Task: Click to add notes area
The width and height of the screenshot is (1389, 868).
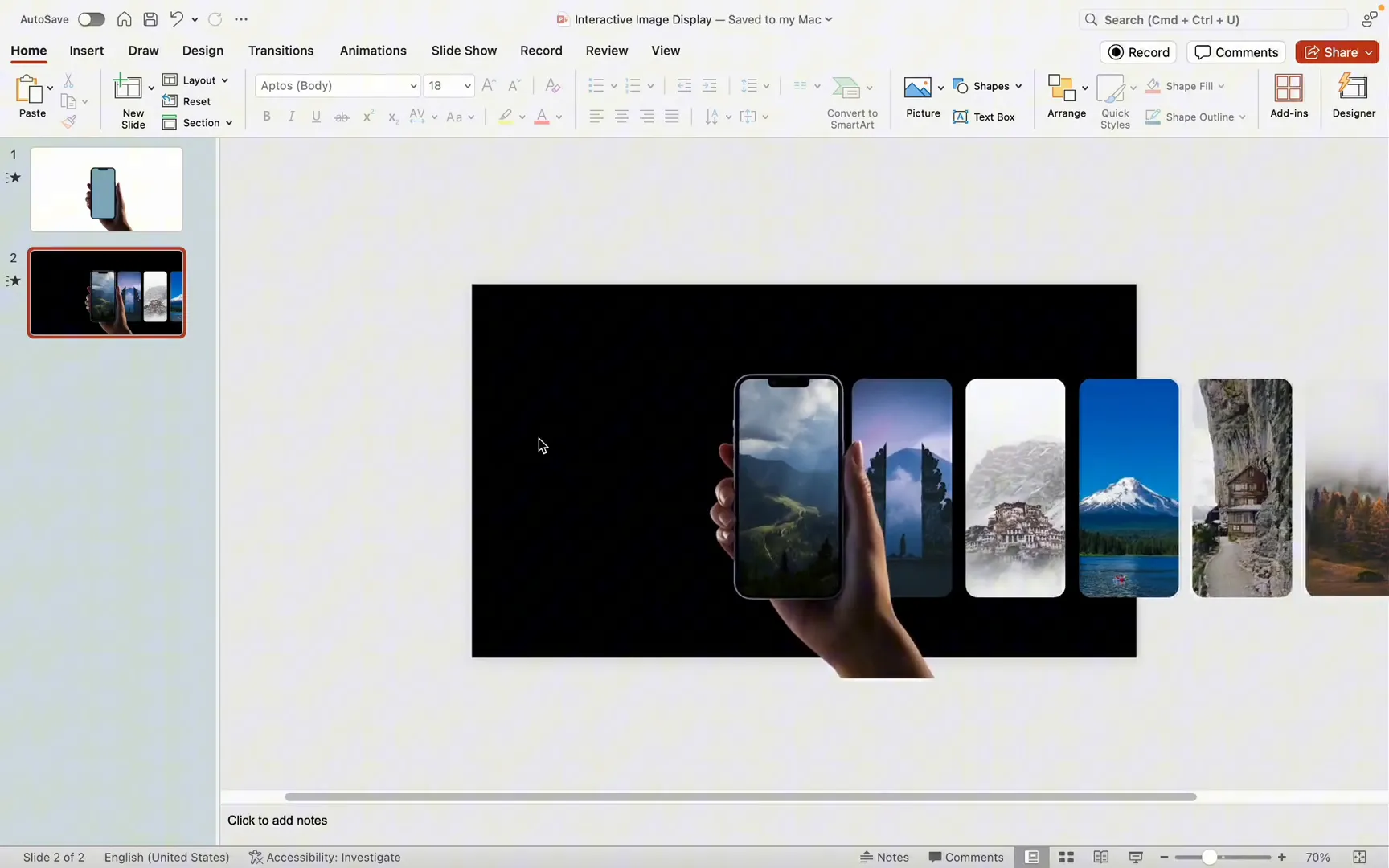Action: (x=277, y=821)
